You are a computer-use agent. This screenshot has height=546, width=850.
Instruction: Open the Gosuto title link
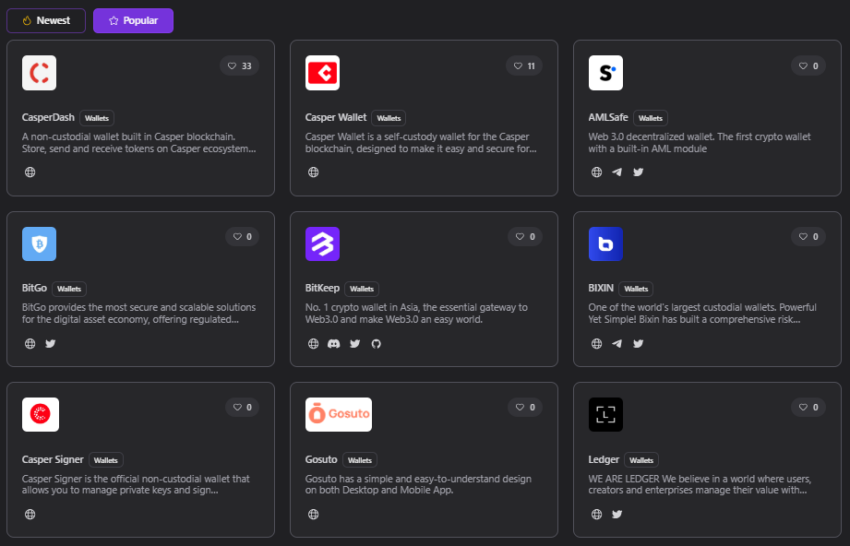pos(321,460)
